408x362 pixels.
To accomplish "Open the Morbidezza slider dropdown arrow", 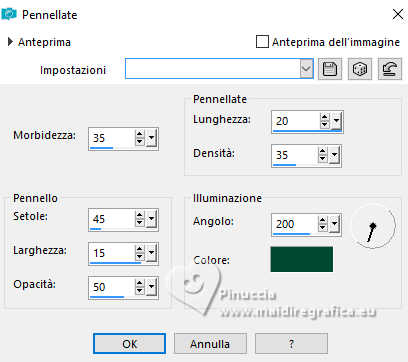I will point(152,138).
